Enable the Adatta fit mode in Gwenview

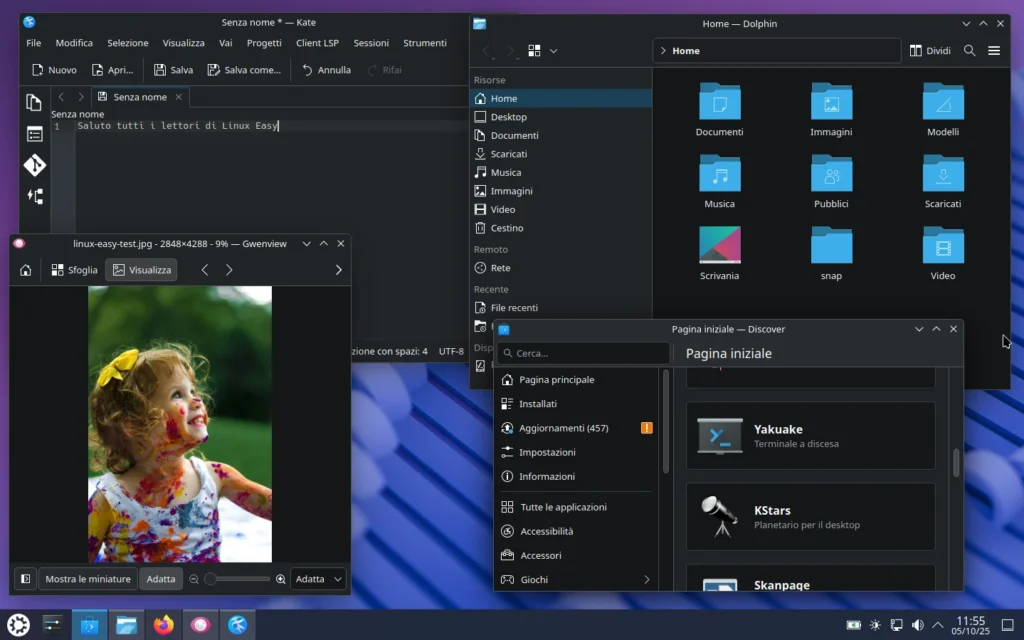160,578
